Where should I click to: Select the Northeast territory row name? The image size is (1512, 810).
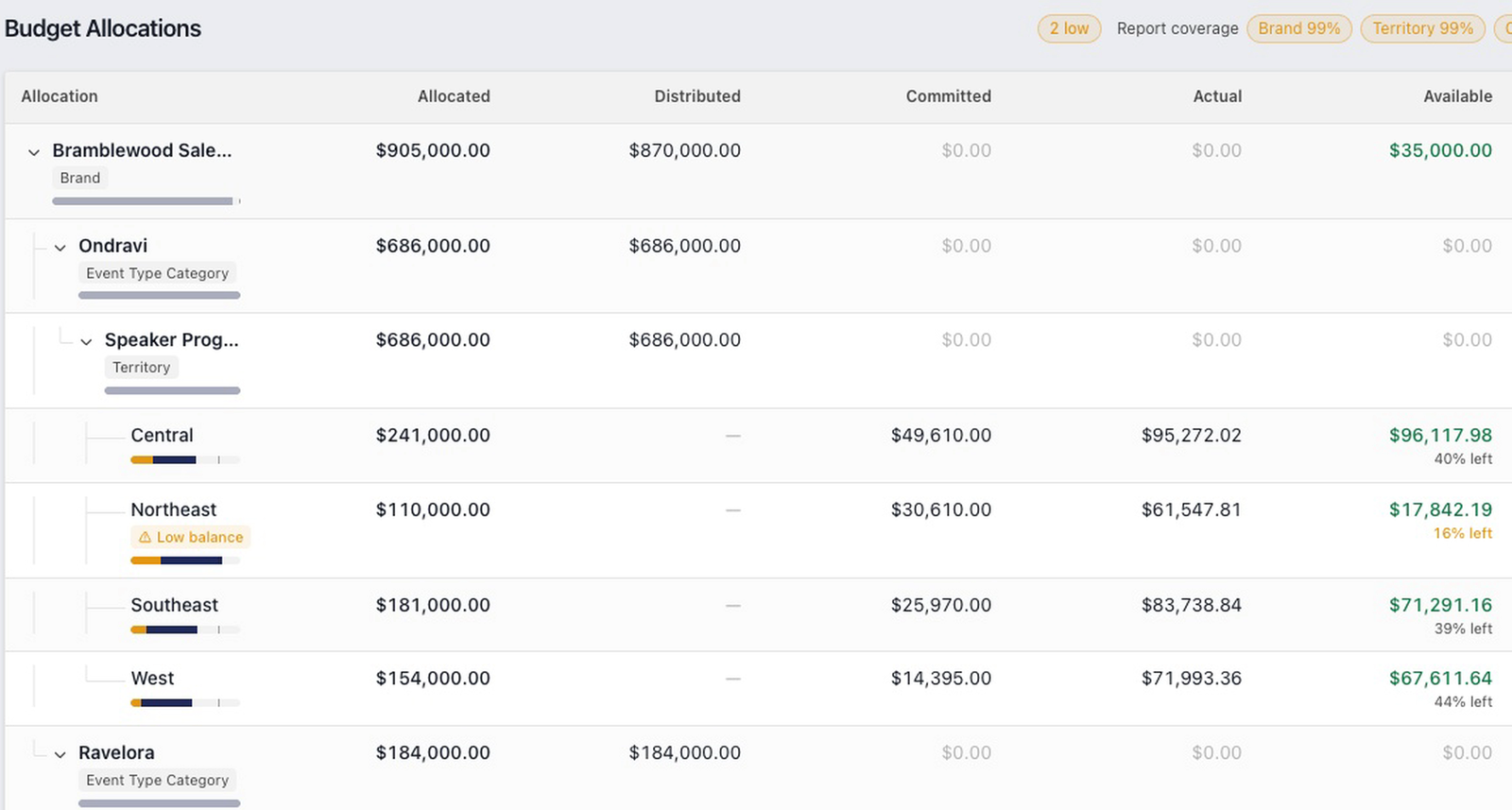[x=174, y=510]
